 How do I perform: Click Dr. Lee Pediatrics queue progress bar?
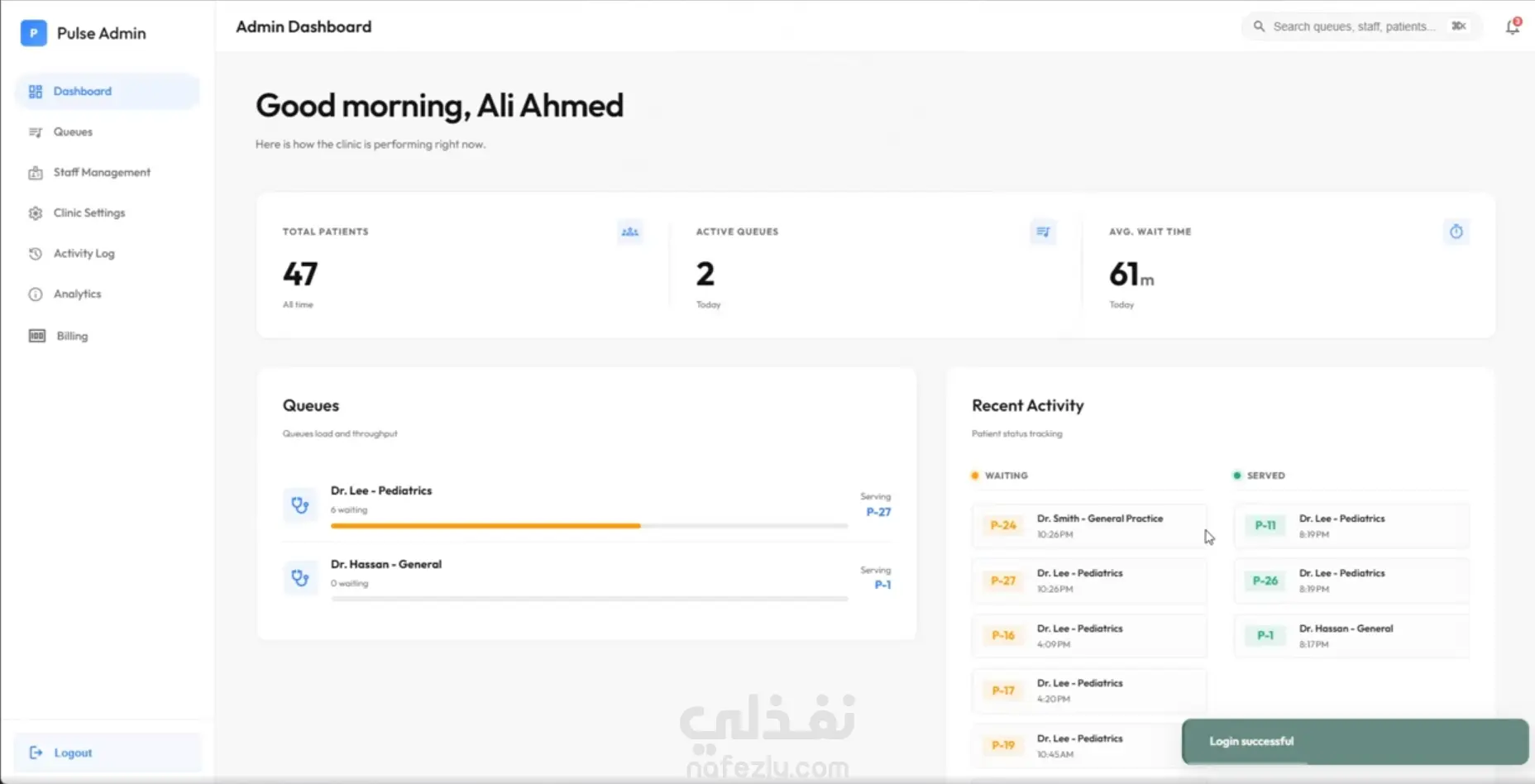coord(589,526)
